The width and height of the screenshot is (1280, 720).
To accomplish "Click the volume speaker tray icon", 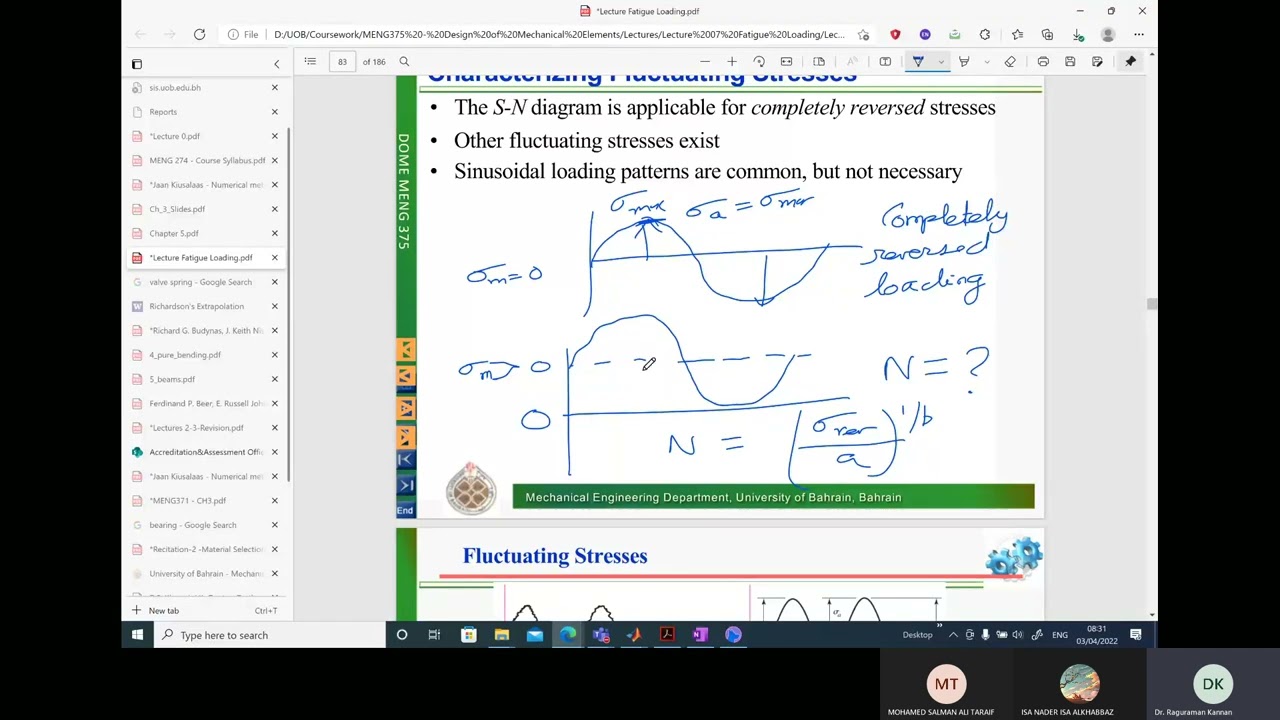I will [x=1017, y=635].
